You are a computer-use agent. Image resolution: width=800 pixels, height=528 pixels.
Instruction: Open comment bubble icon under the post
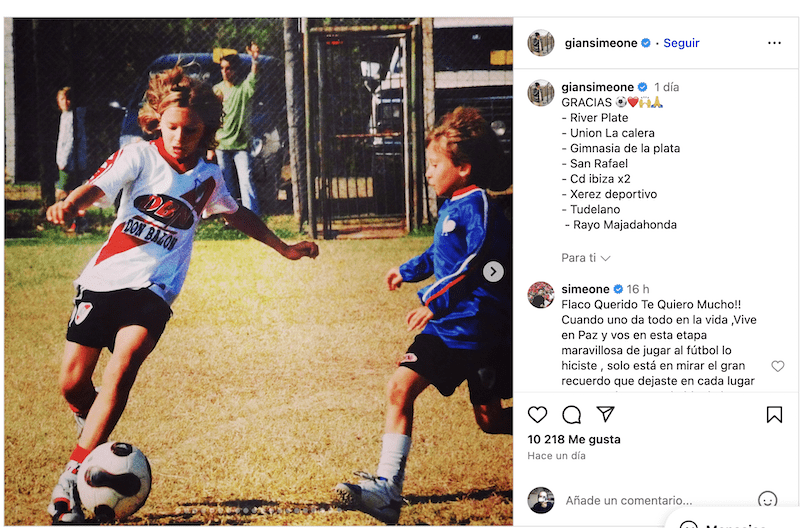point(571,414)
